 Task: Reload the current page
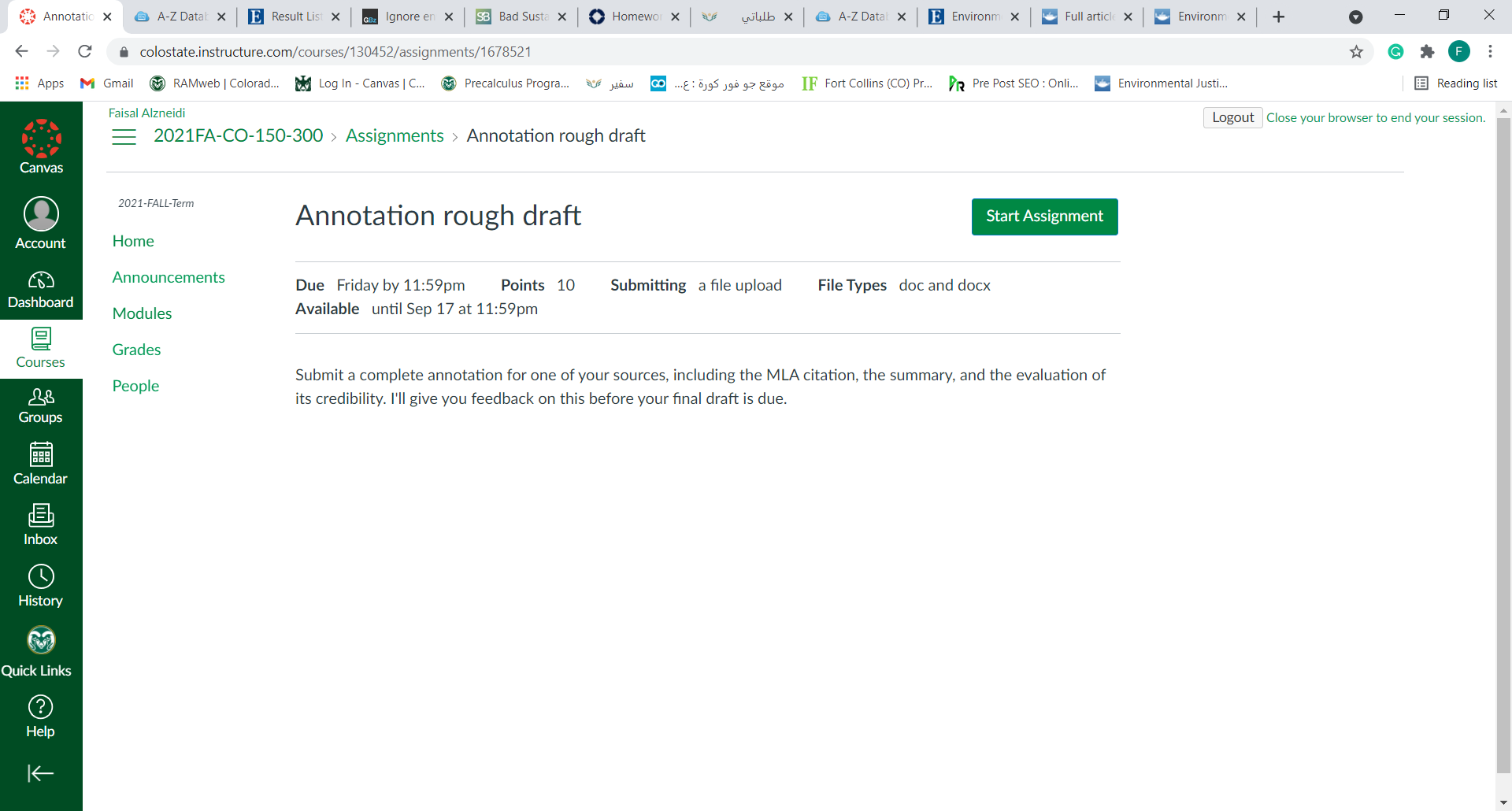[85, 51]
